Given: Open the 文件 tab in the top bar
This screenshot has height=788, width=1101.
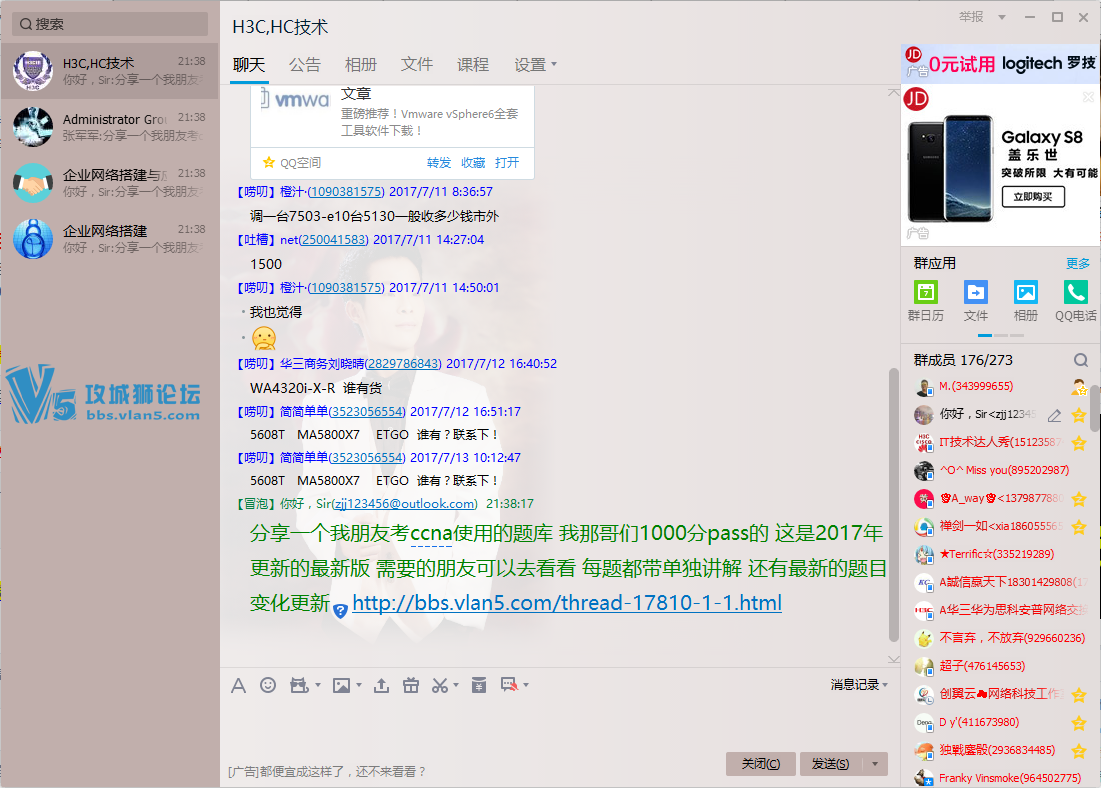Looking at the screenshot, I should (417, 65).
